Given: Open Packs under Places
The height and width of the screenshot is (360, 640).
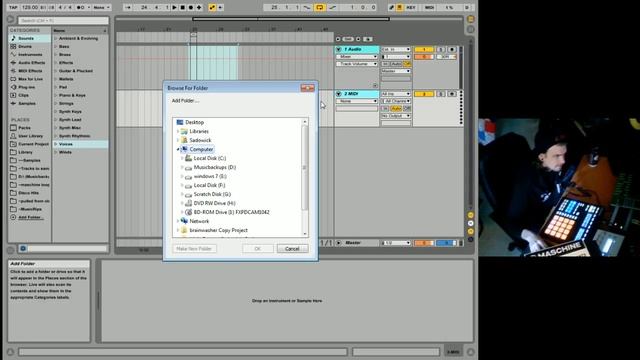Looking at the screenshot, I should pos(24,128).
